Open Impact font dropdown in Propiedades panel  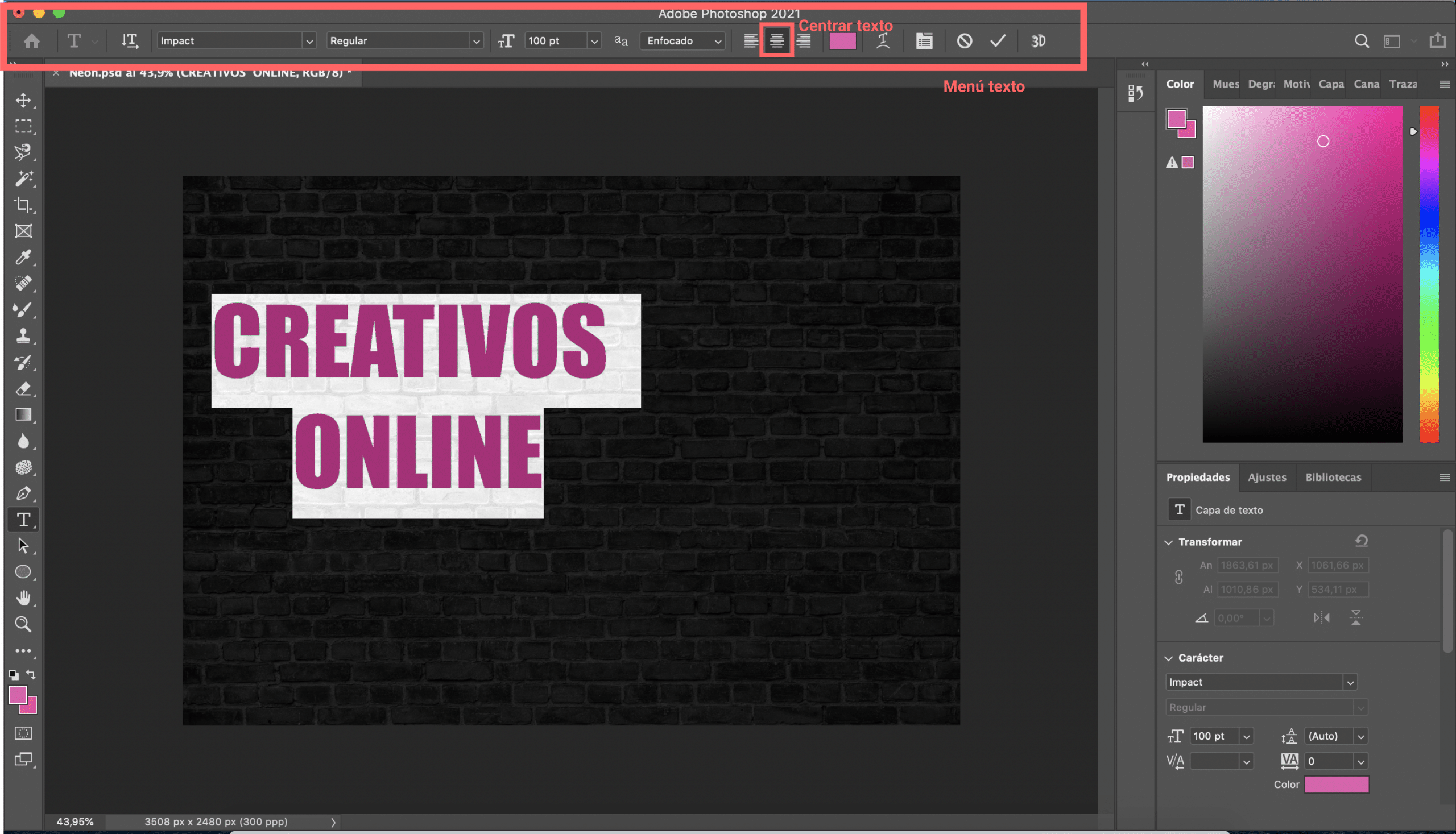tap(1351, 682)
